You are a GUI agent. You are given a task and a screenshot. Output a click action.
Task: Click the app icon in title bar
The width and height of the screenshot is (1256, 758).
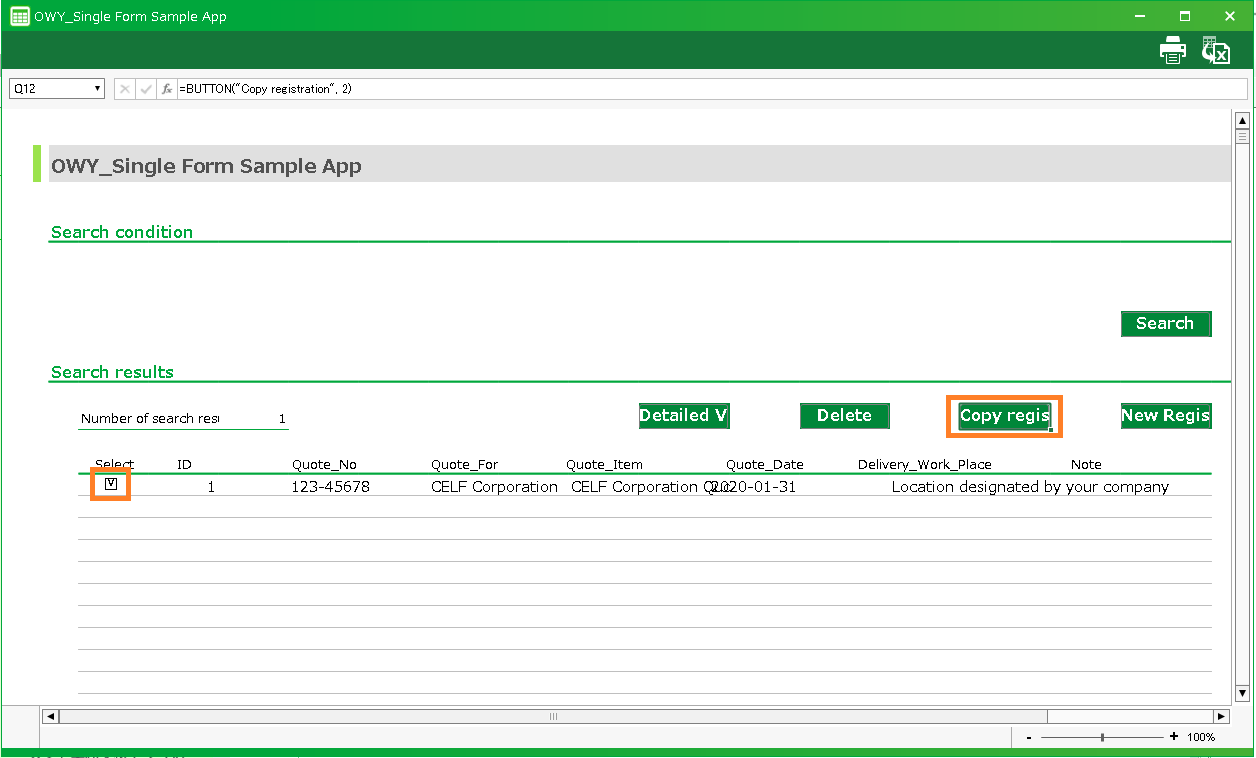point(19,16)
